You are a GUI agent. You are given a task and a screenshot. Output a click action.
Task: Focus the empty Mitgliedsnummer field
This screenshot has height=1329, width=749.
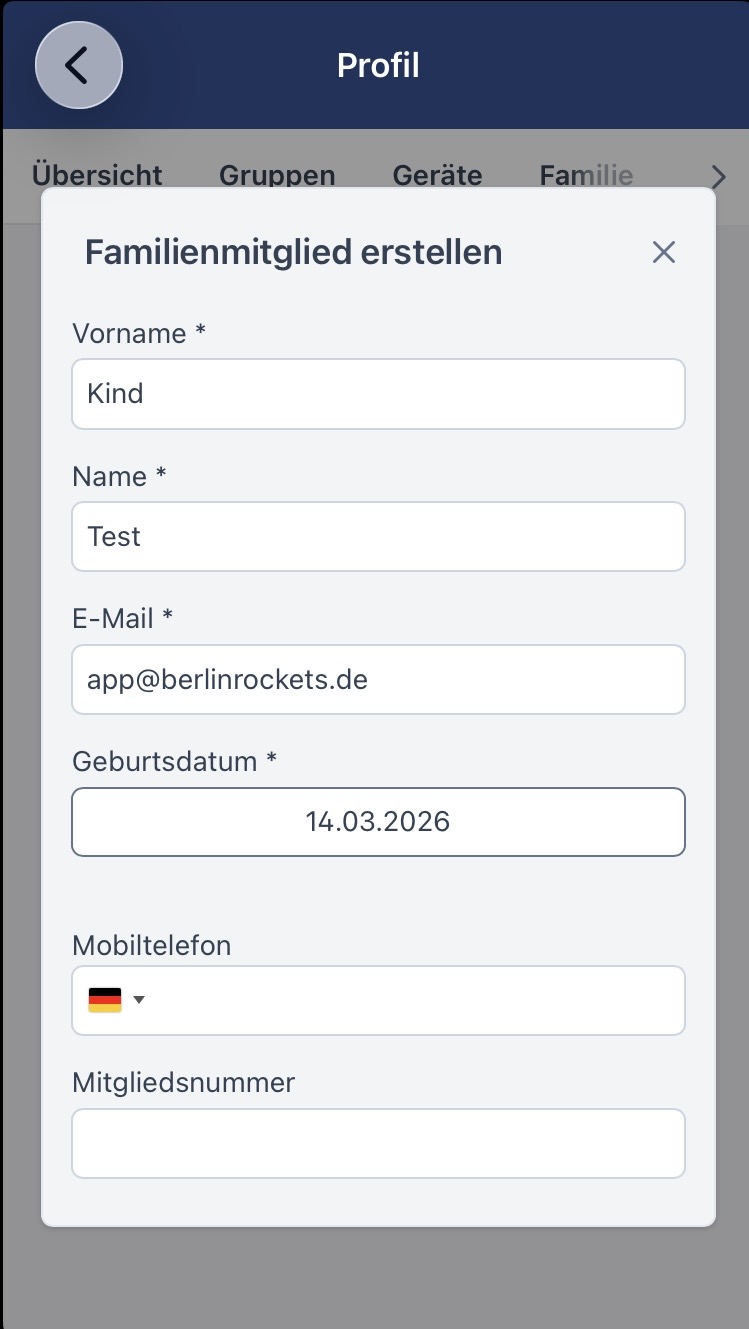(x=378, y=1143)
